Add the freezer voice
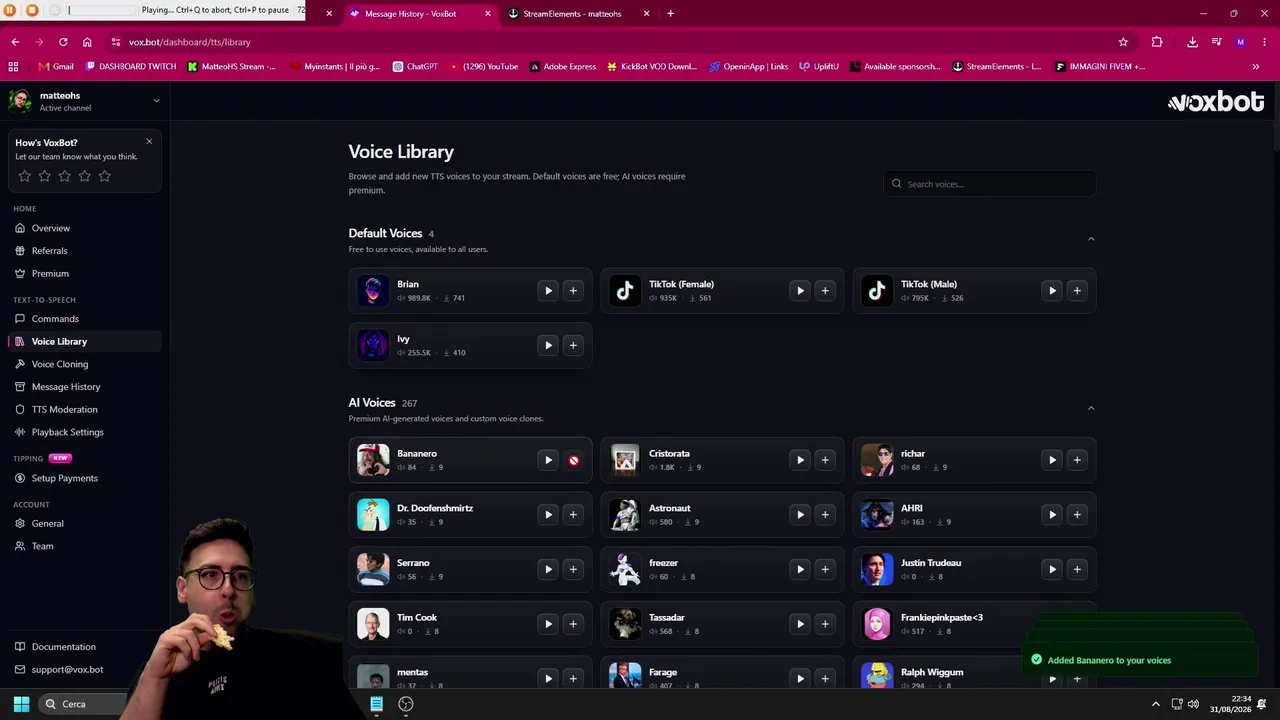Viewport: 1280px width, 720px height. tap(825, 569)
